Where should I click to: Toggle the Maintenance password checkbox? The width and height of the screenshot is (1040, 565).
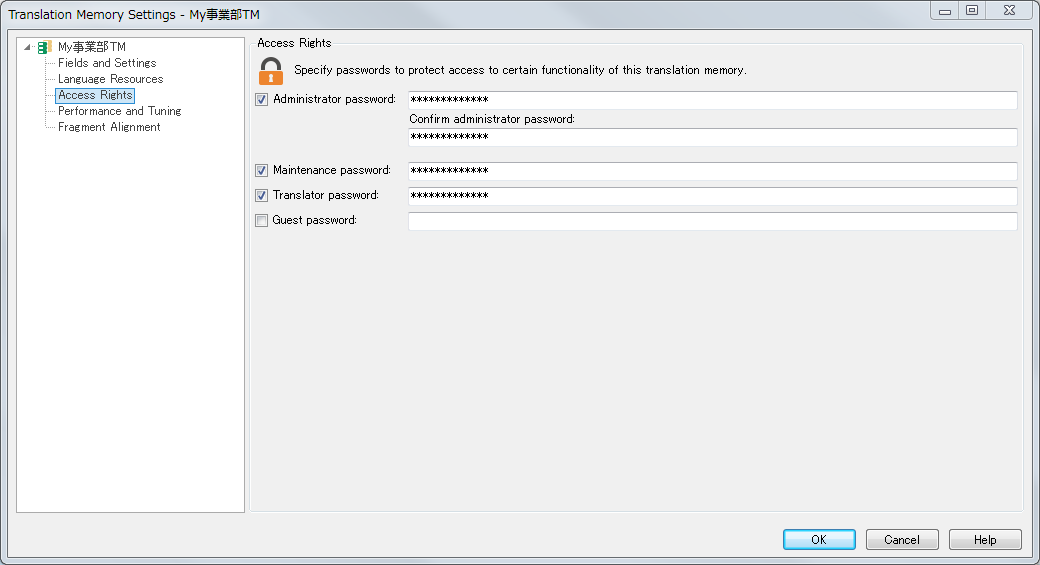pyautogui.click(x=261, y=170)
